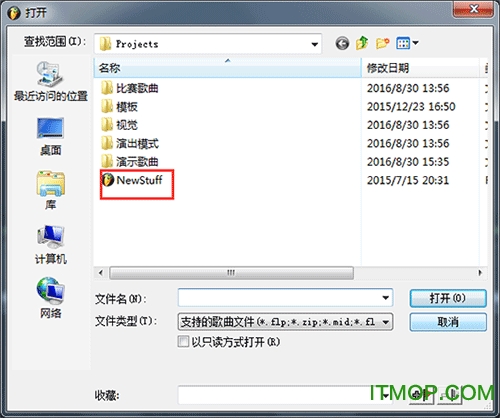Go back using the back arrow icon
Screen dimensions: 500x418
[342, 43]
